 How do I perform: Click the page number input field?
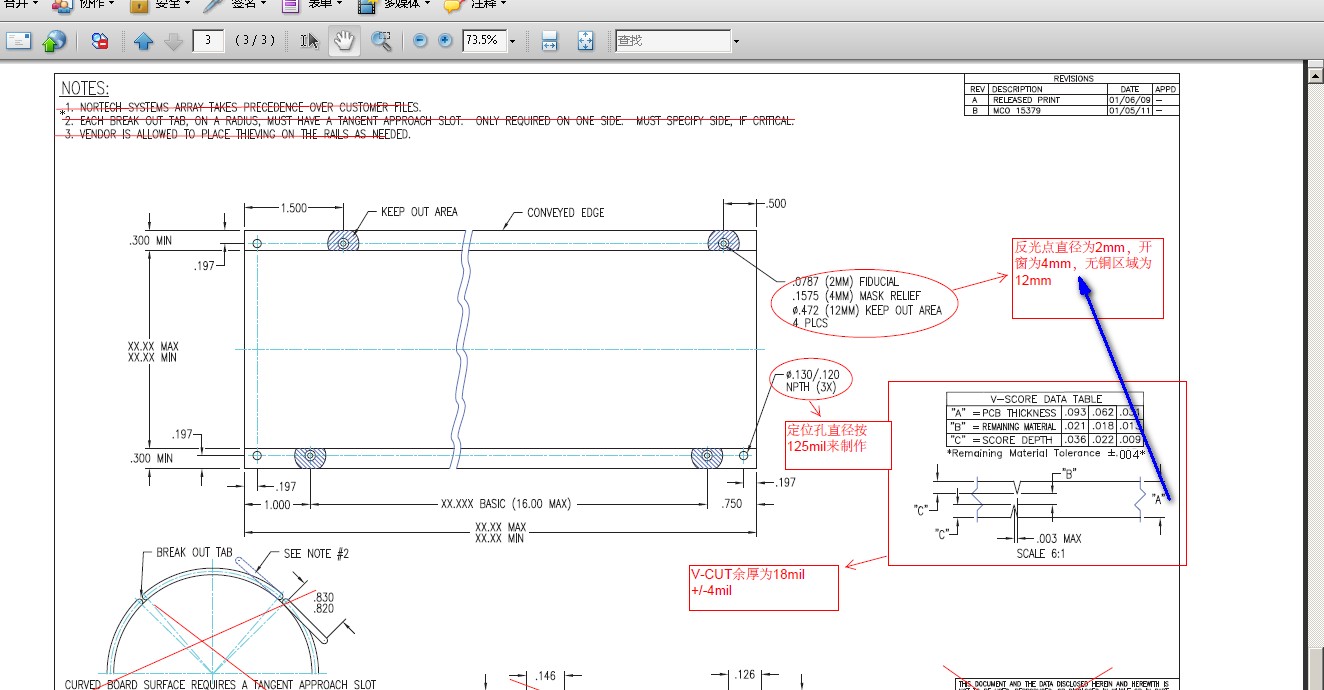tap(207, 41)
